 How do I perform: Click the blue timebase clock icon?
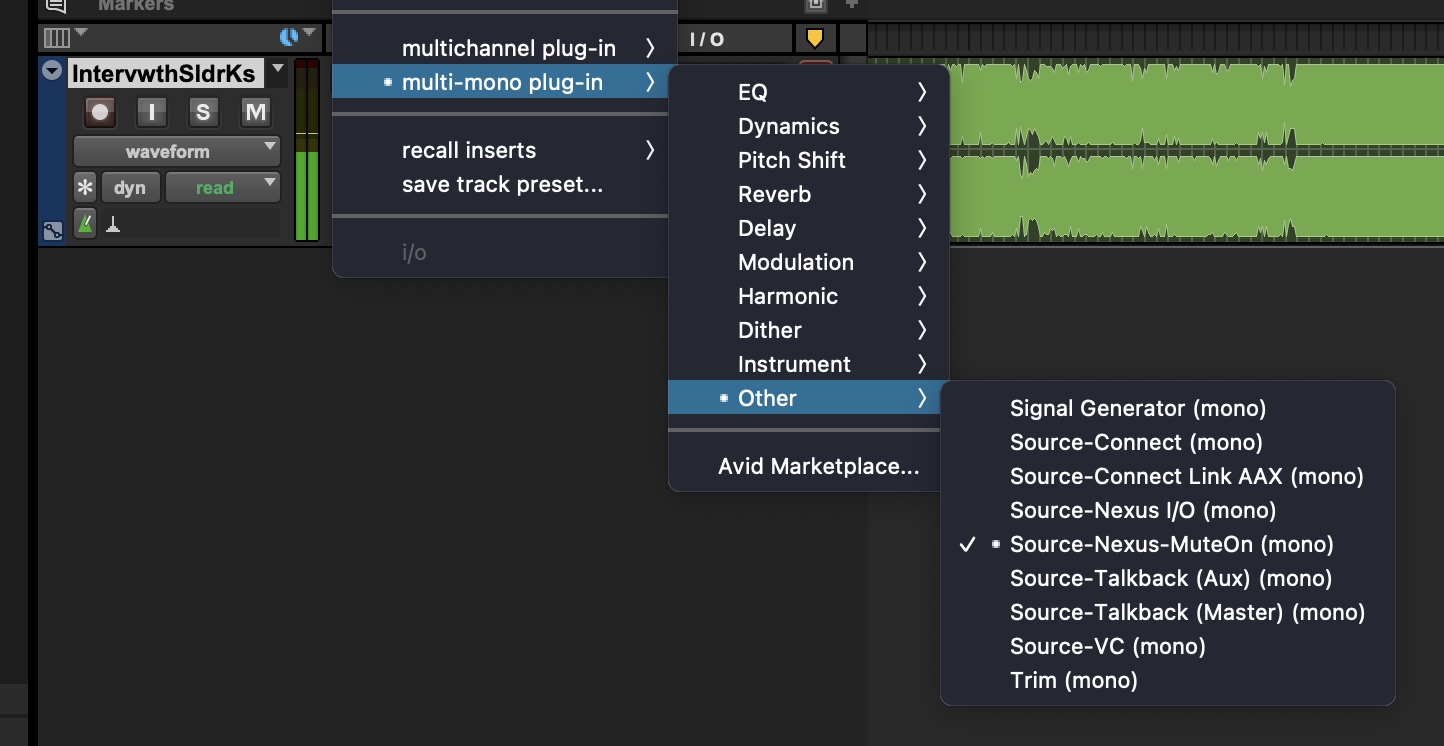pyautogui.click(x=289, y=37)
